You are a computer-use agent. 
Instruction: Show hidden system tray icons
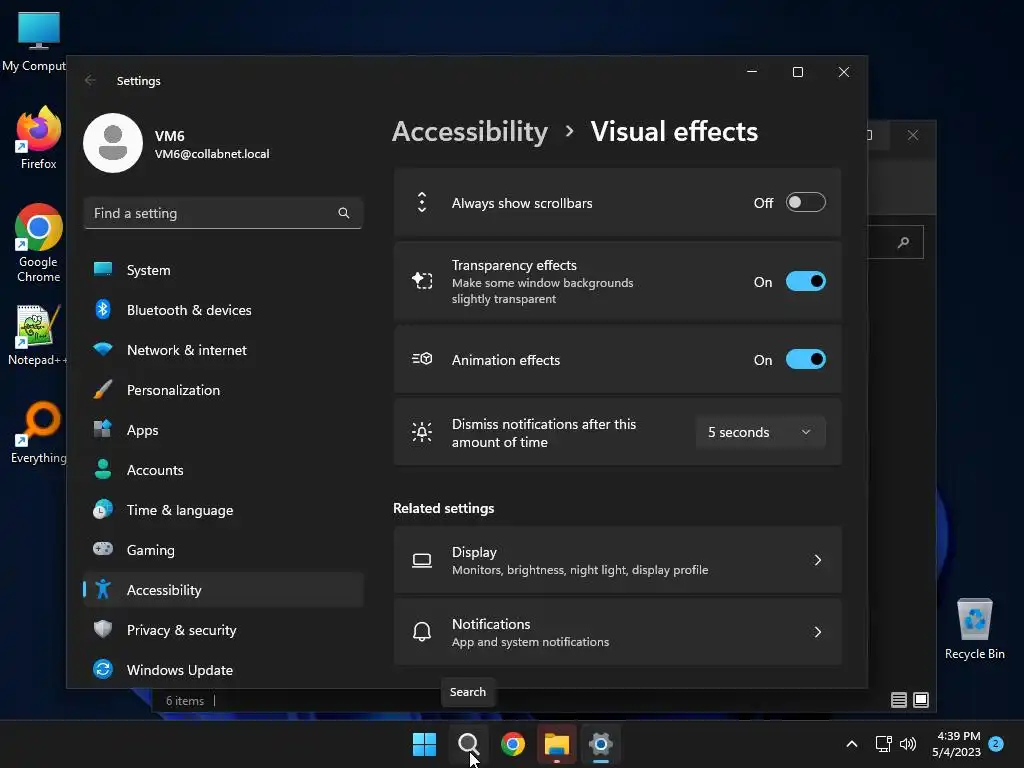(x=852, y=744)
